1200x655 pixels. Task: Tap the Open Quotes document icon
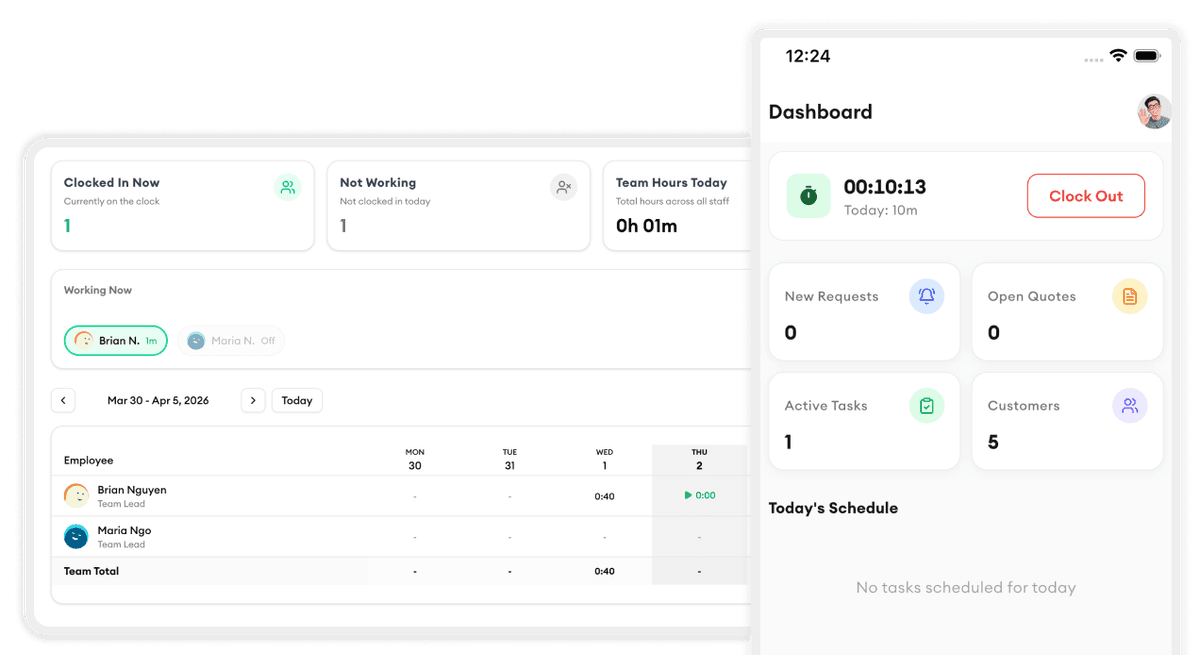[1130, 296]
